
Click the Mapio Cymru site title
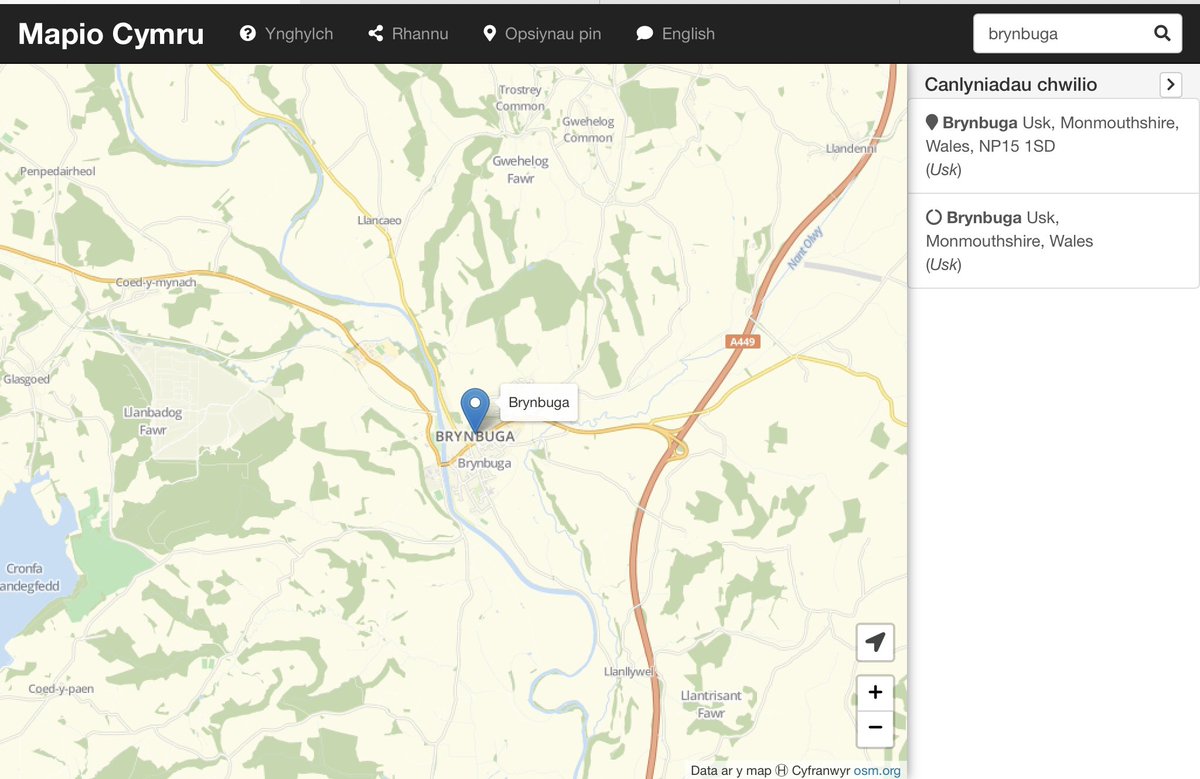111,34
